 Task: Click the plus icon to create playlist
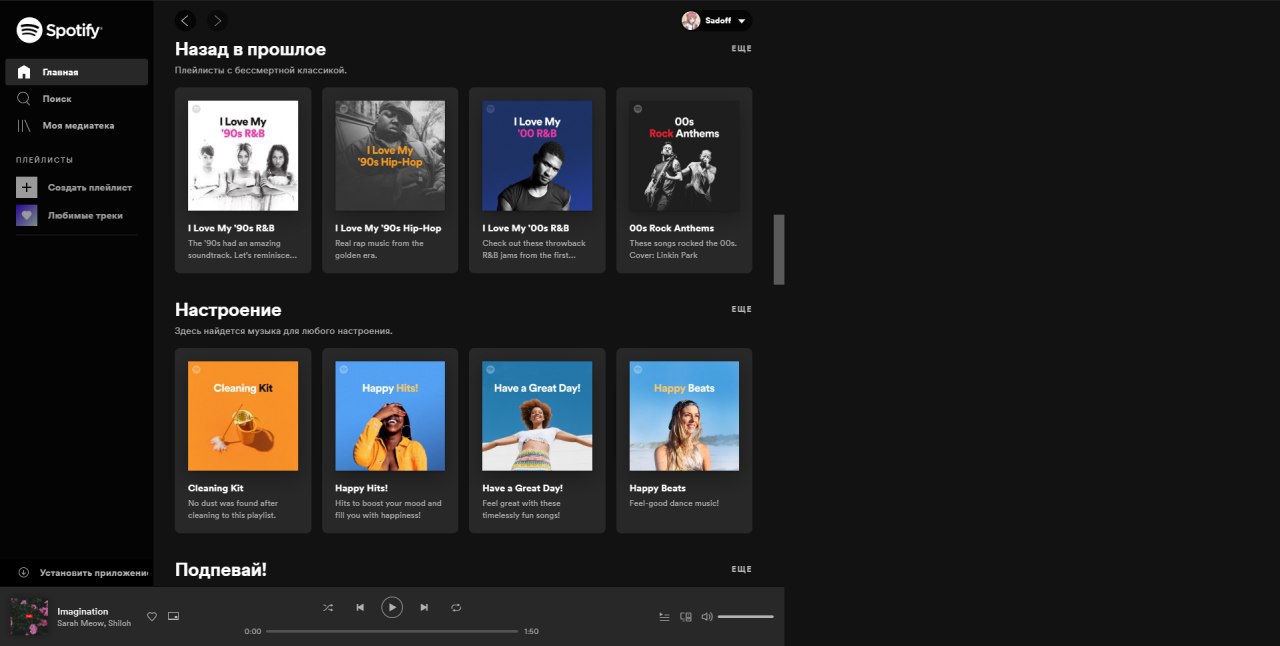pyautogui.click(x=27, y=187)
